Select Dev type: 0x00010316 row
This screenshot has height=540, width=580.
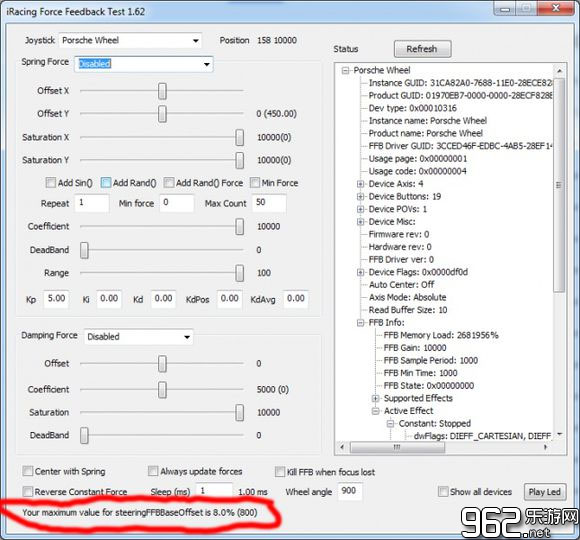(413, 108)
